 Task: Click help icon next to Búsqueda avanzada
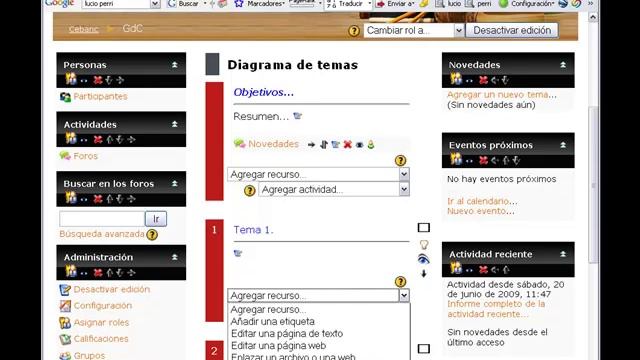coord(152,235)
